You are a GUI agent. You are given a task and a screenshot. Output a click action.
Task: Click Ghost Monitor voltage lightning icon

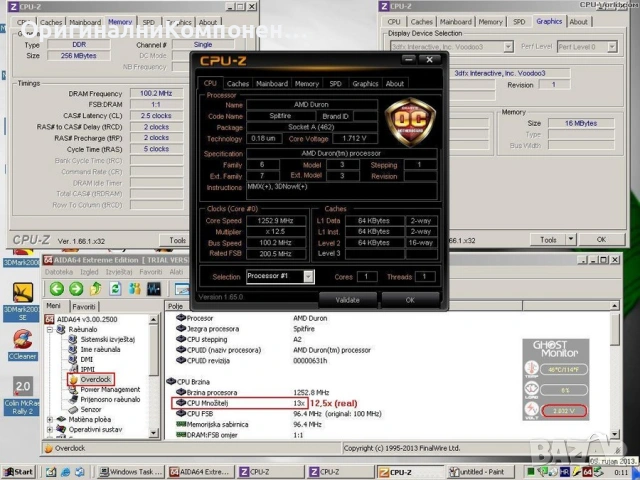[531, 410]
